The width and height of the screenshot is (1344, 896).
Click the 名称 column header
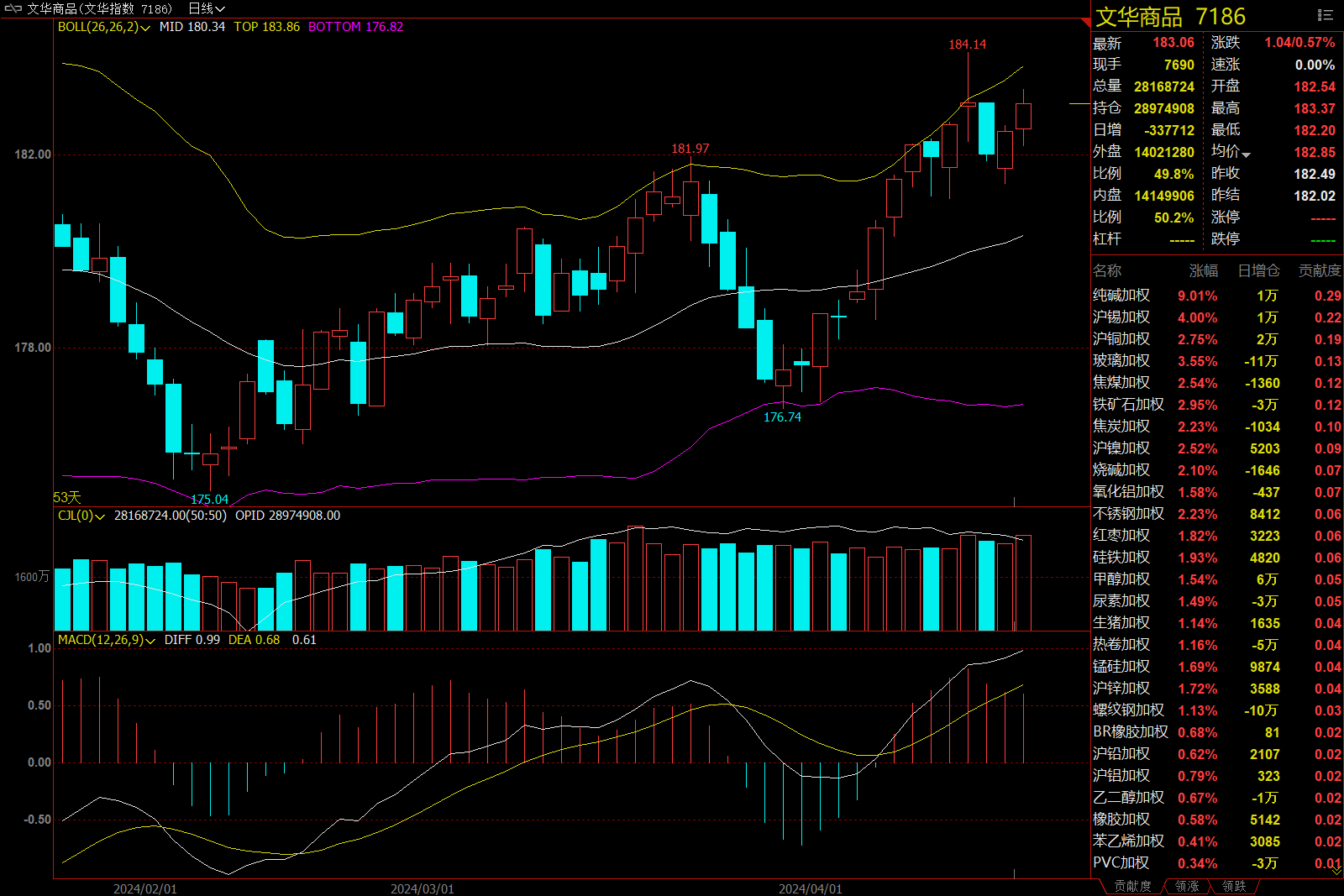coord(1107,270)
